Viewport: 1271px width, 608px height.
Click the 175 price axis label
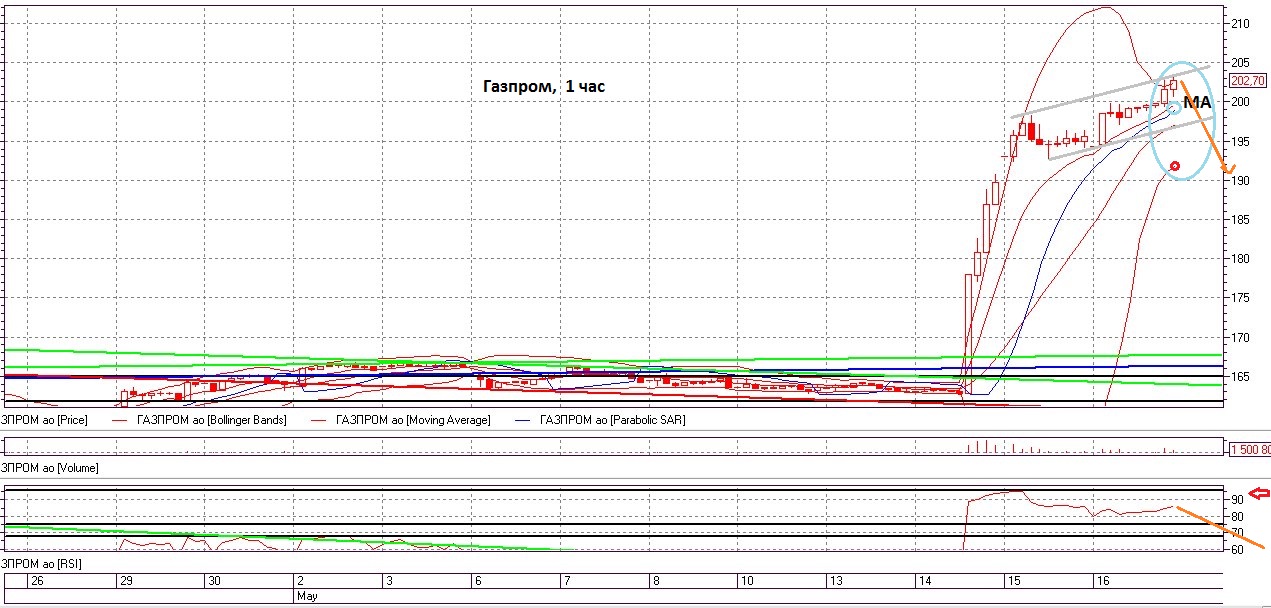(1241, 299)
